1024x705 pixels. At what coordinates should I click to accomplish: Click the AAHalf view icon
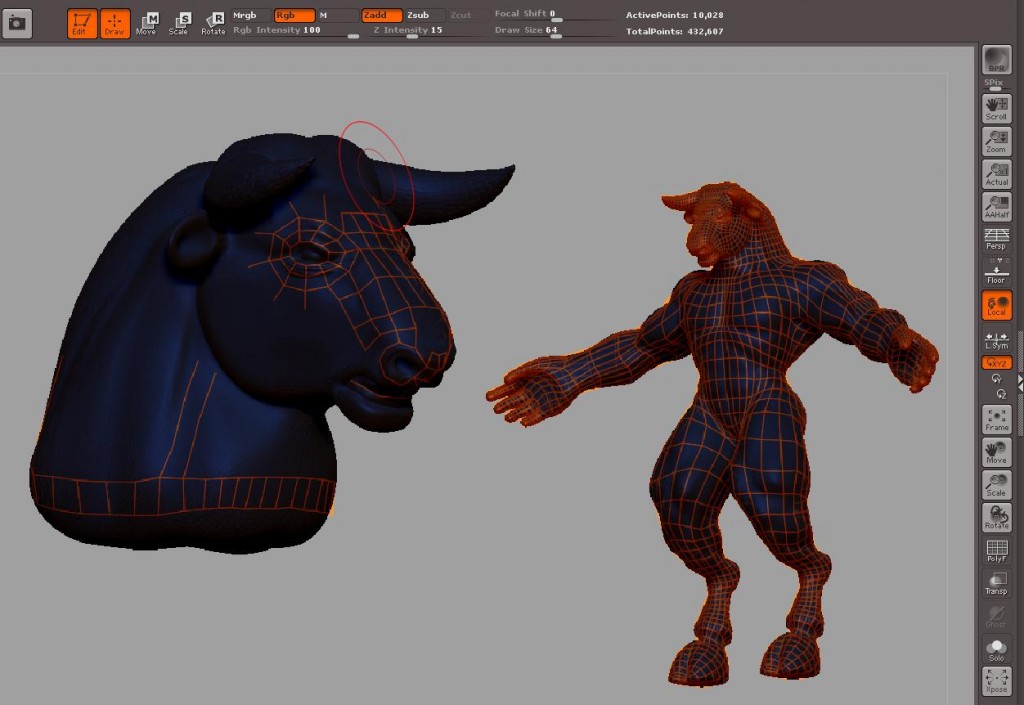(996, 207)
